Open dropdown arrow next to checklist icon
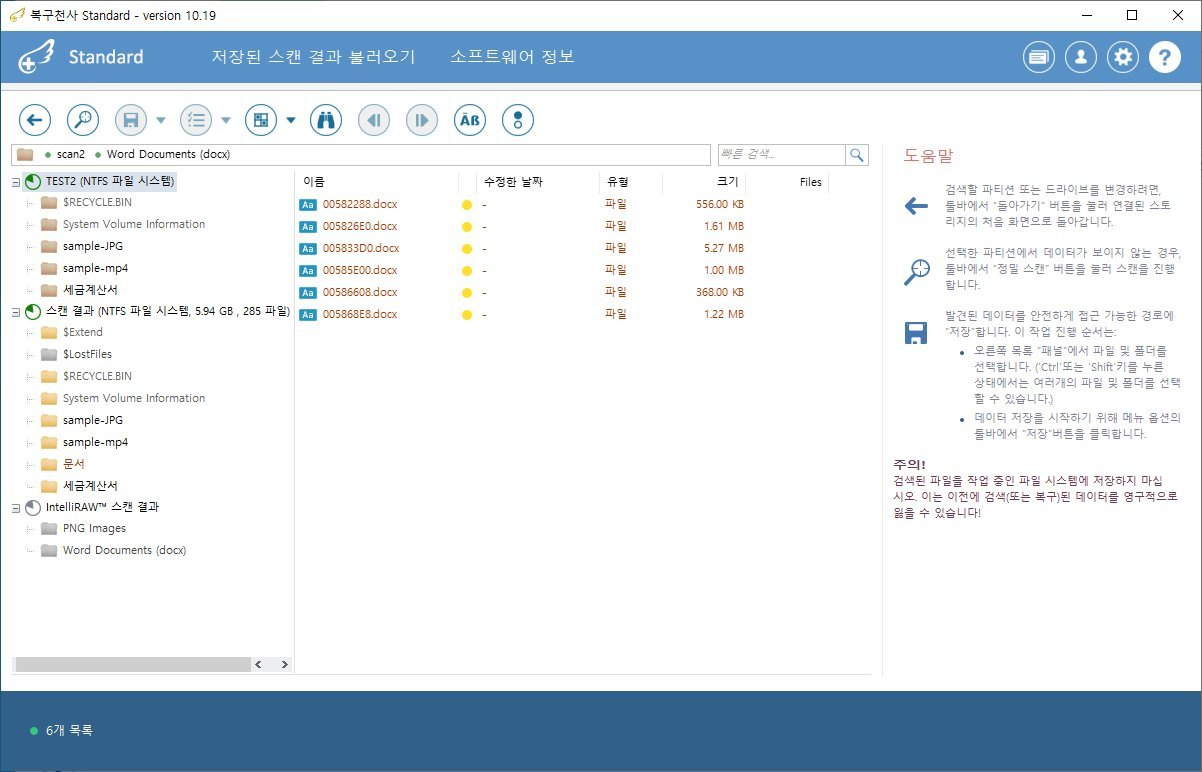The image size is (1202, 772). click(x=226, y=121)
